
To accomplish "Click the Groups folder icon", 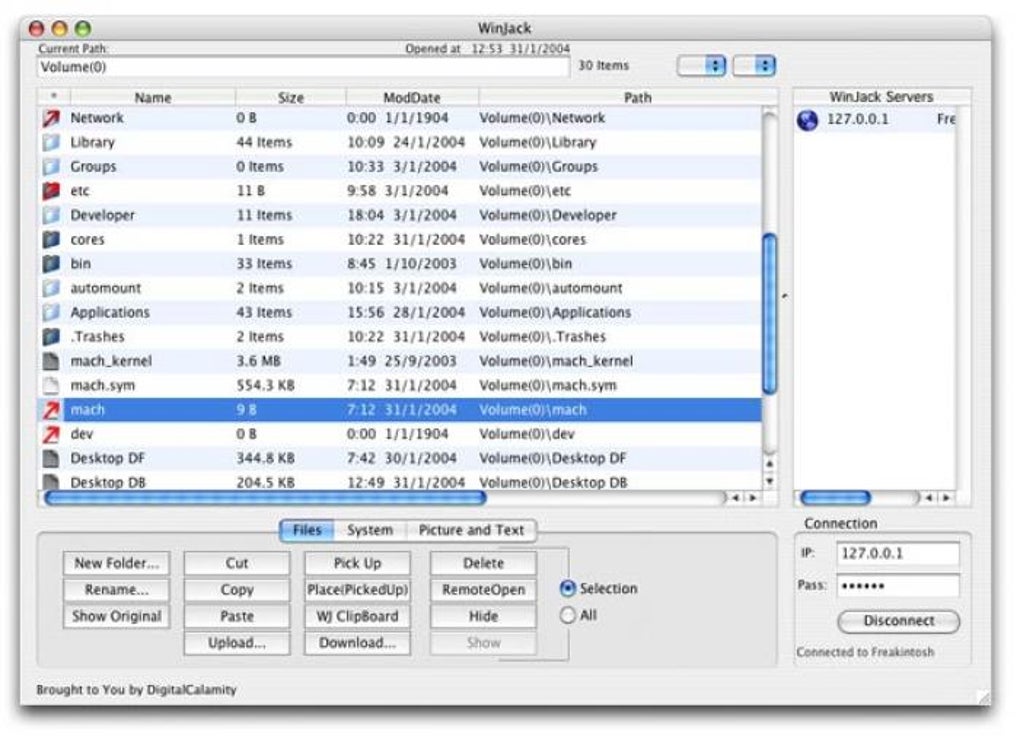I will [51, 167].
